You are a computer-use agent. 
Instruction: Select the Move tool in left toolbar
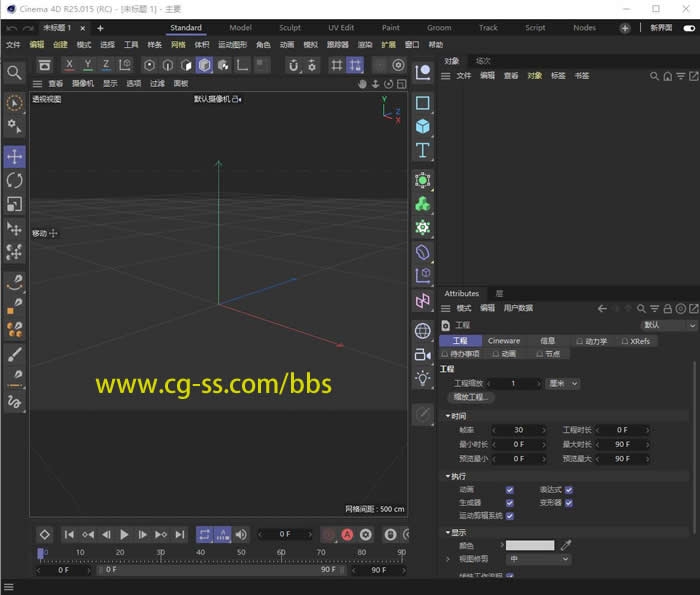tap(14, 157)
